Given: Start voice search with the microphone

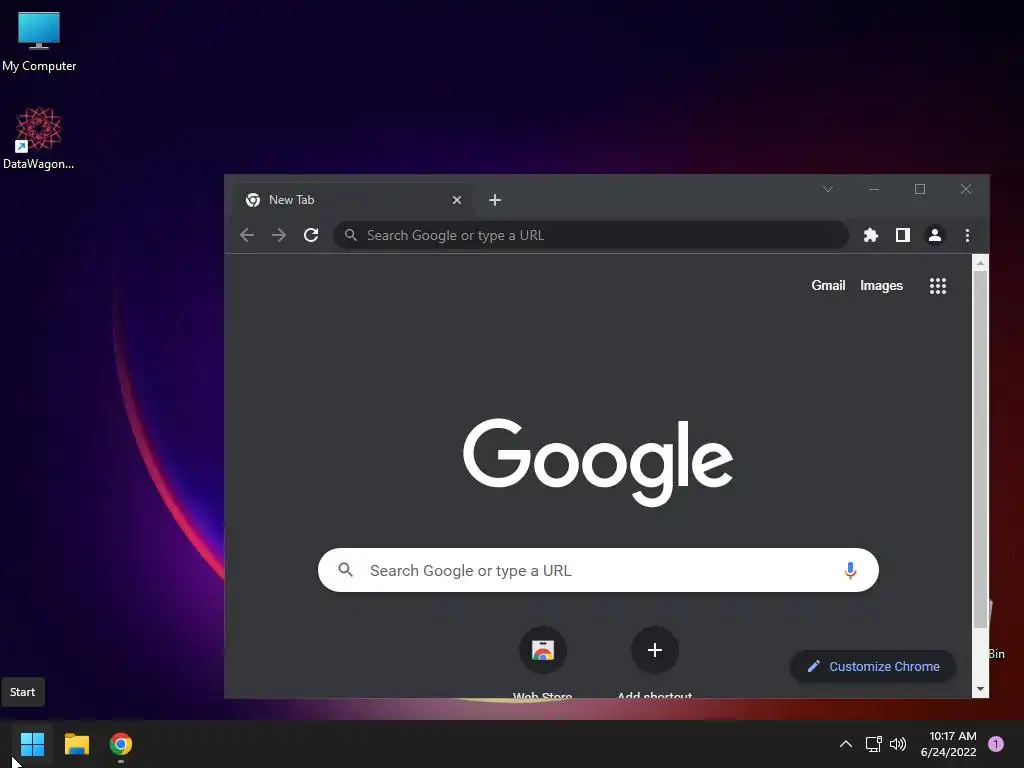Looking at the screenshot, I should pyautogui.click(x=850, y=570).
